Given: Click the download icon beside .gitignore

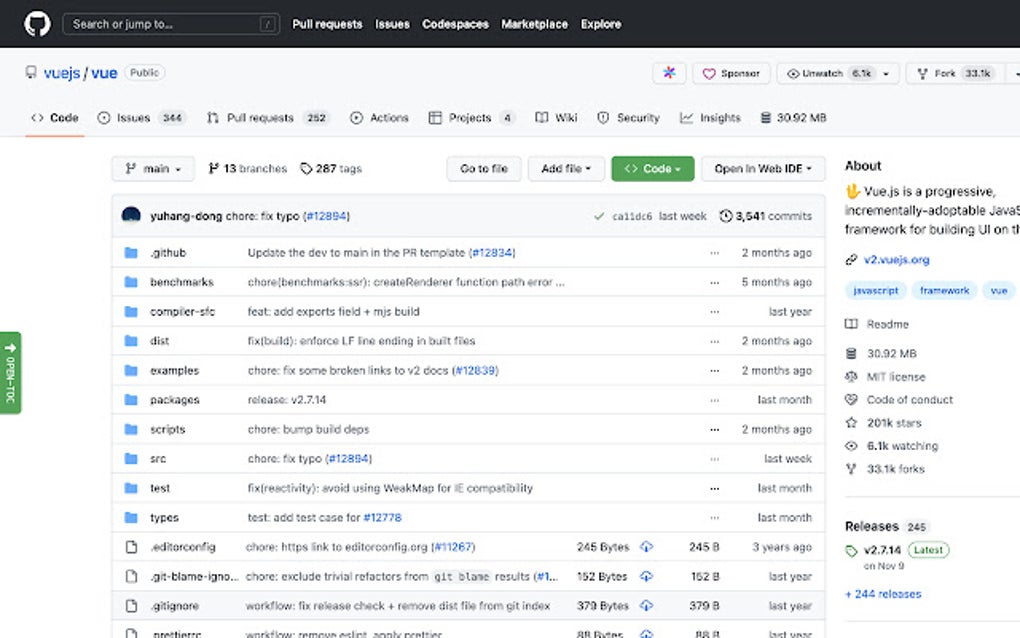Looking at the screenshot, I should [646, 605].
